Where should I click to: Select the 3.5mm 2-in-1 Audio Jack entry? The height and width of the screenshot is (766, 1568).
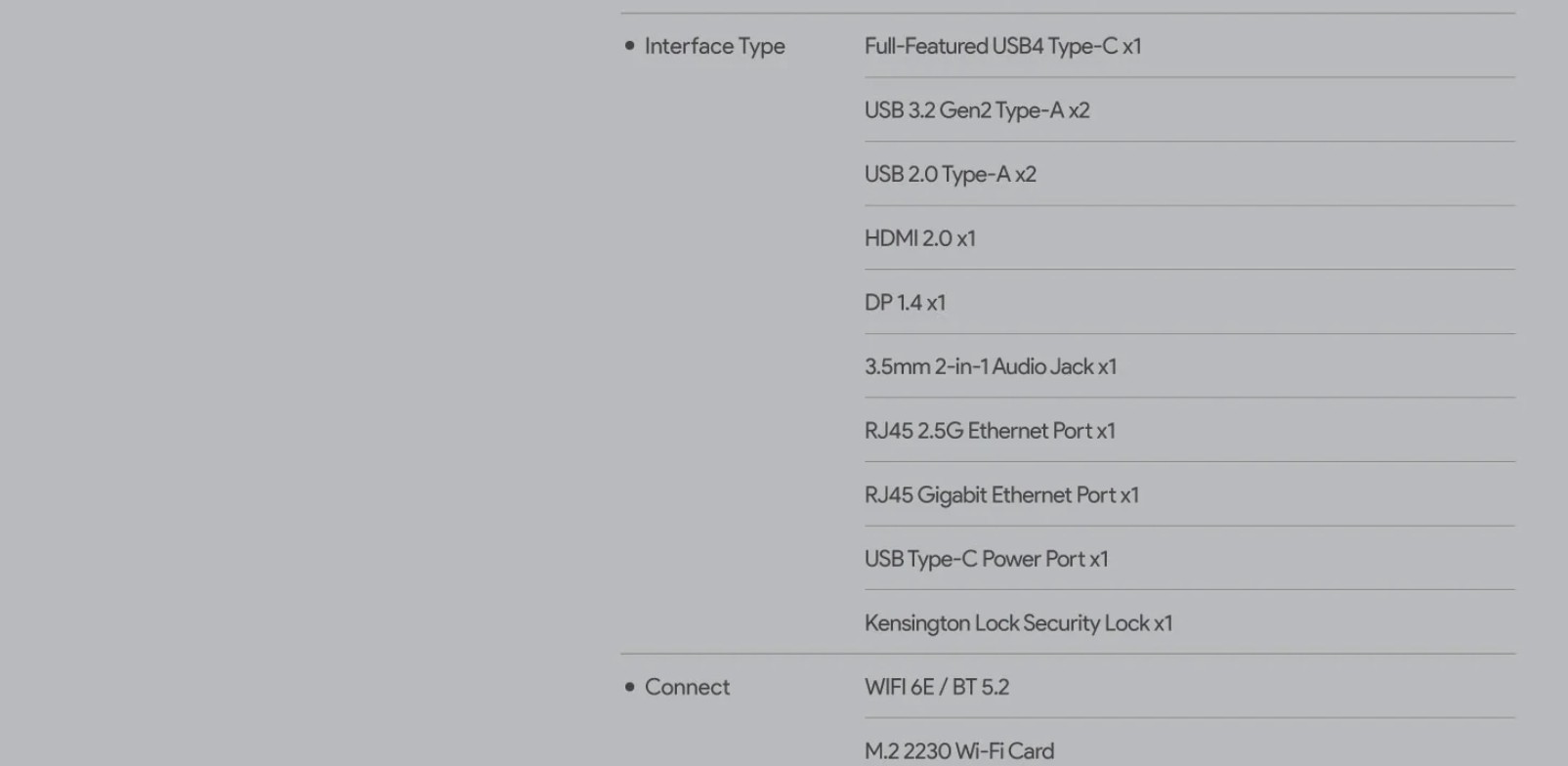pyautogui.click(x=979, y=366)
